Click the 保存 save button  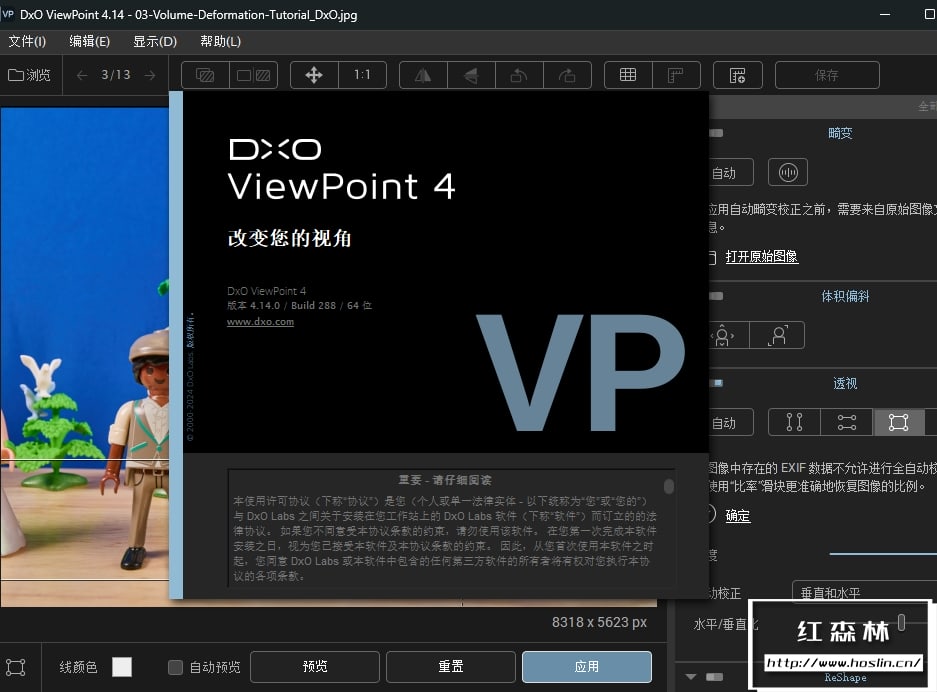pyautogui.click(x=827, y=75)
